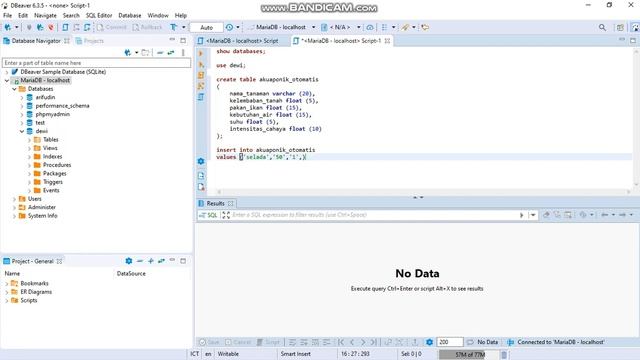The height and width of the screenshot is (360, 640).
Task: Open the SQL Editor menu
Action: 99,15
